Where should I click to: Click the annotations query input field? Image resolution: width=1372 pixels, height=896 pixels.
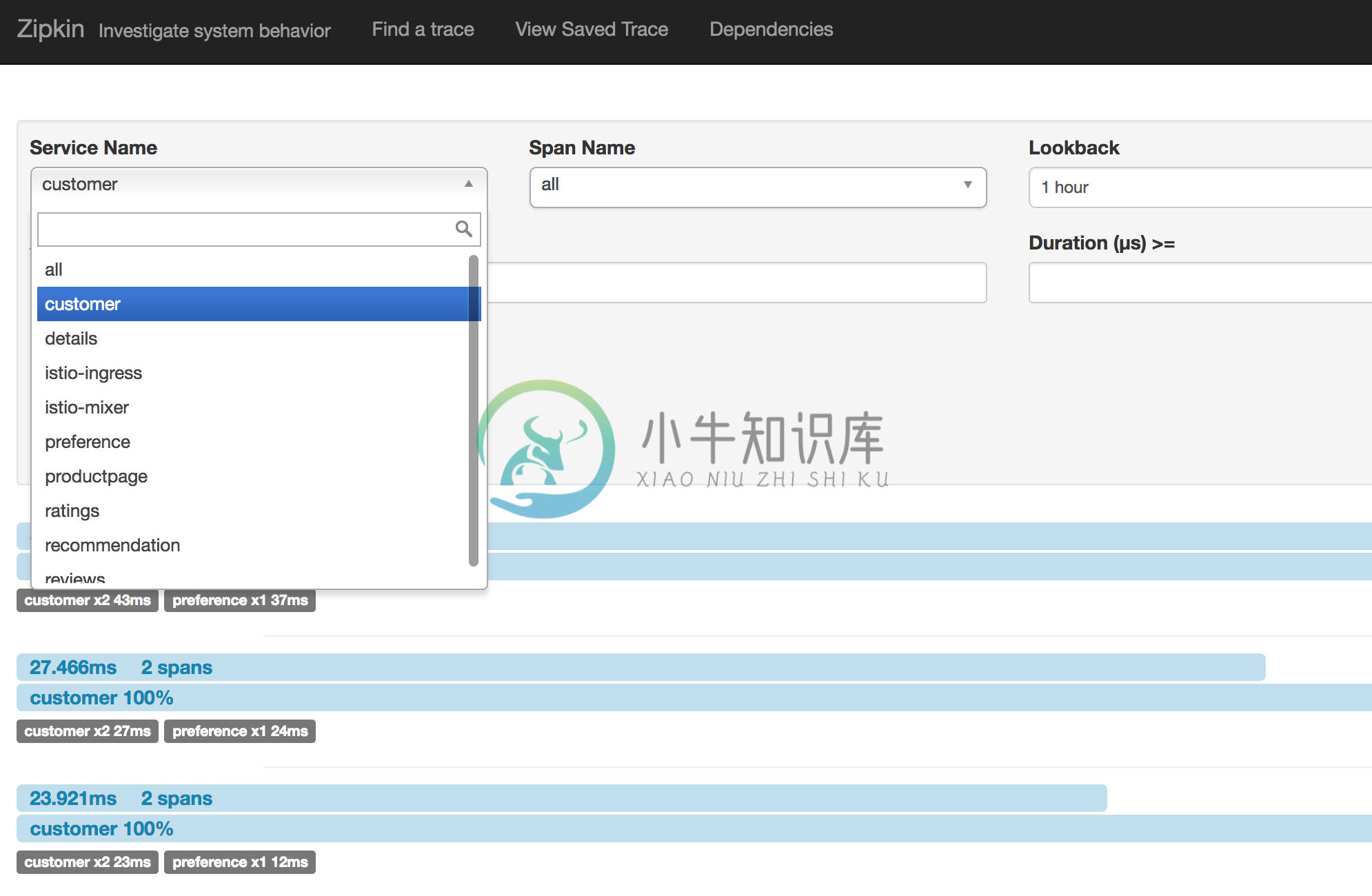[x=737, y=283]
